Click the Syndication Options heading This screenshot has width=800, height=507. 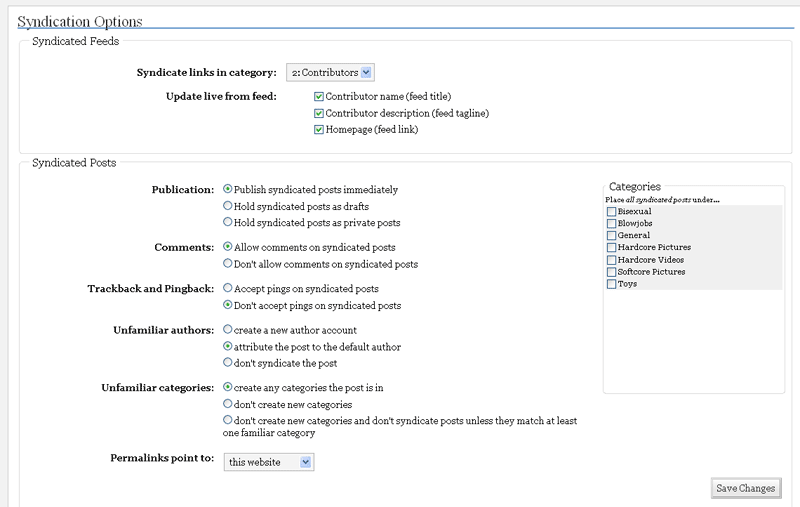point(80,21)
